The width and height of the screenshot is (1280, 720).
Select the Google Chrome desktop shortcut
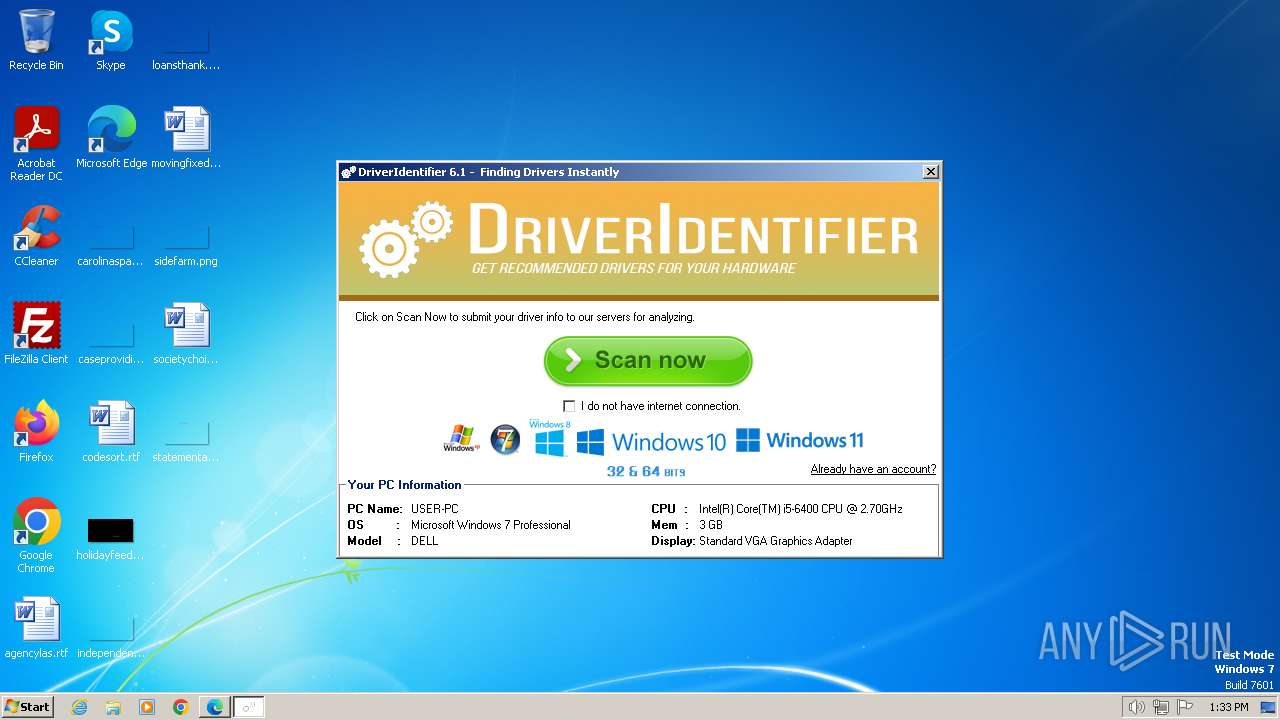36,536
